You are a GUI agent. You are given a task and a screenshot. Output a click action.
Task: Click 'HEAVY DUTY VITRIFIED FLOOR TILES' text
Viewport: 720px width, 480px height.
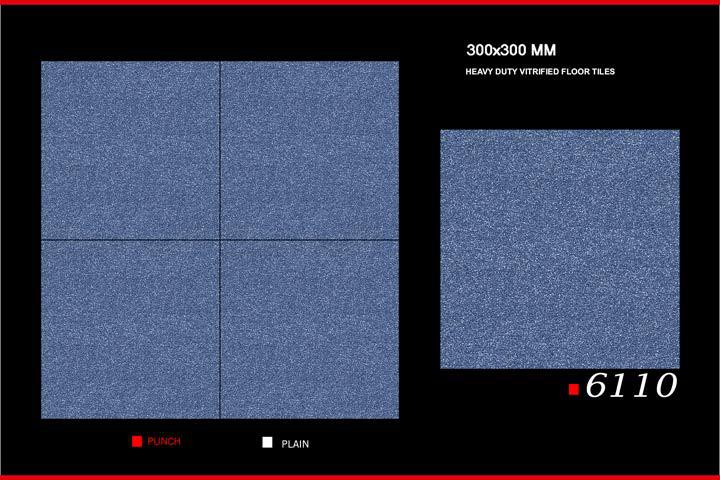click(x=540, y=72)
